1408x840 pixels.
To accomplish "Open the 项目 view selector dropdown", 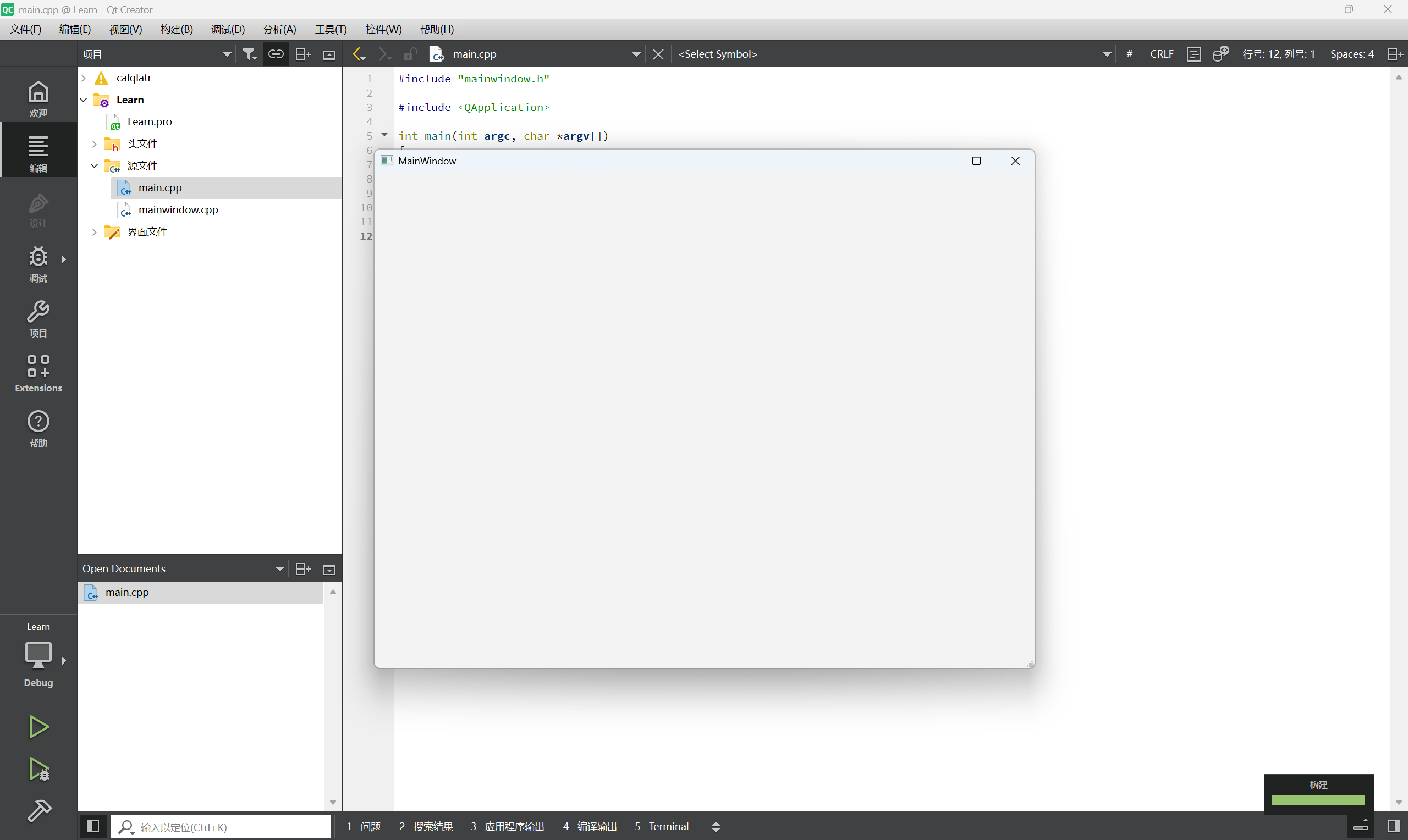I will tap(157, 54).
